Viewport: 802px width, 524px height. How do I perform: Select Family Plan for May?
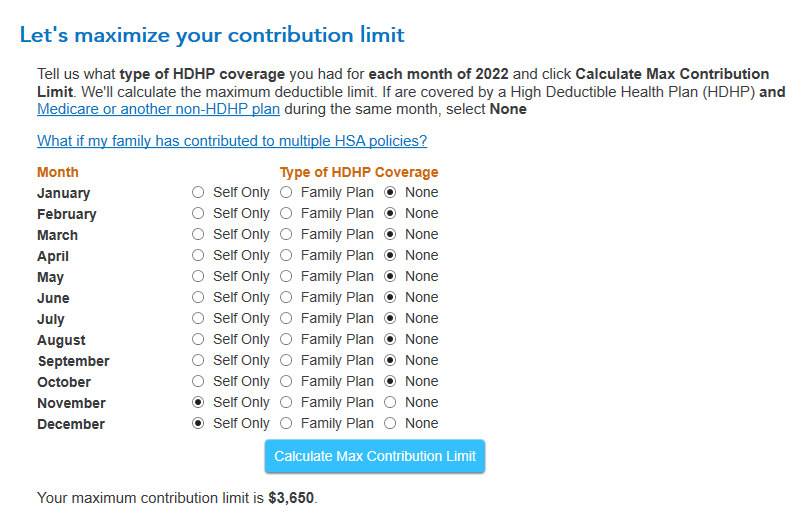pos(286,276)
